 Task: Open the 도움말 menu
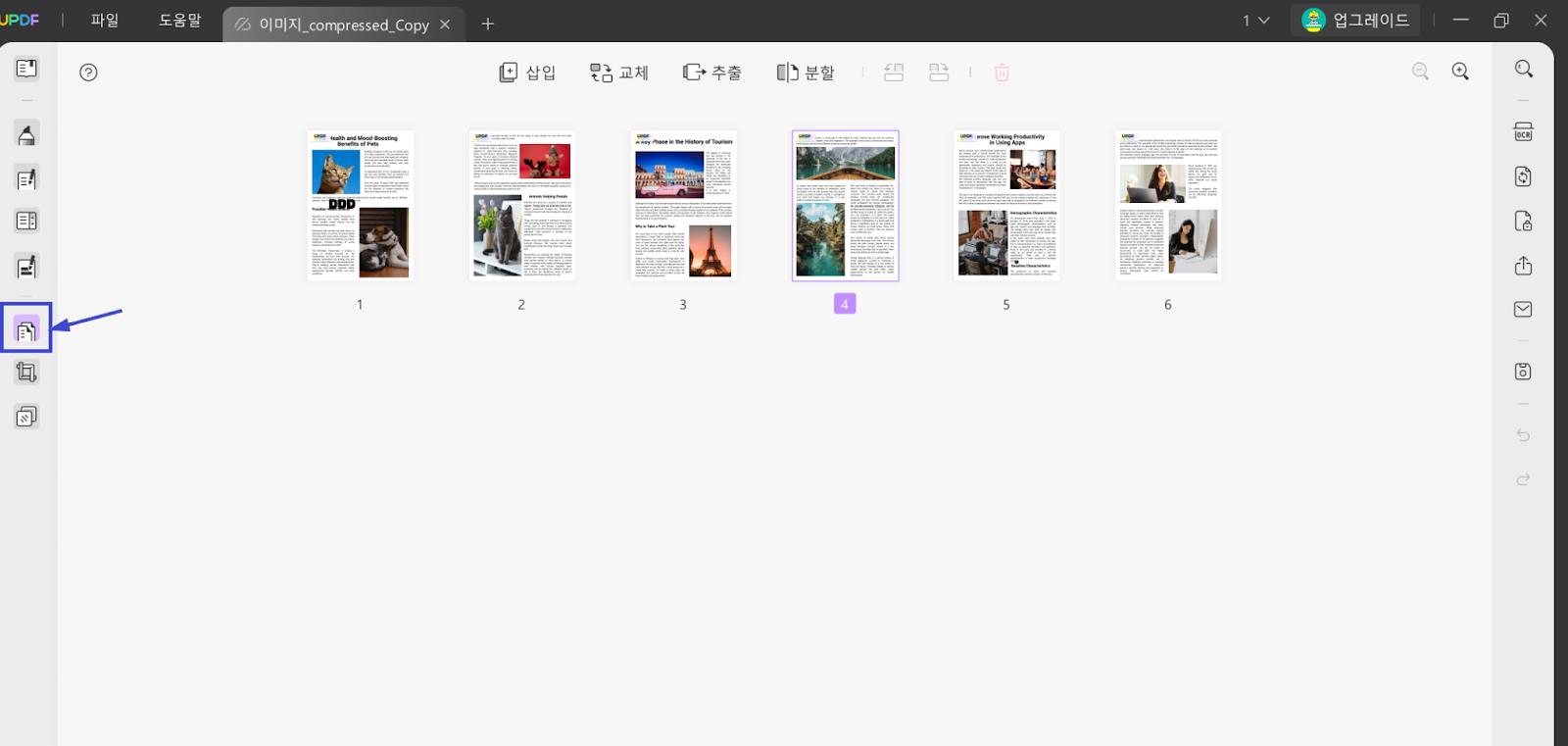tap(180, 20)
